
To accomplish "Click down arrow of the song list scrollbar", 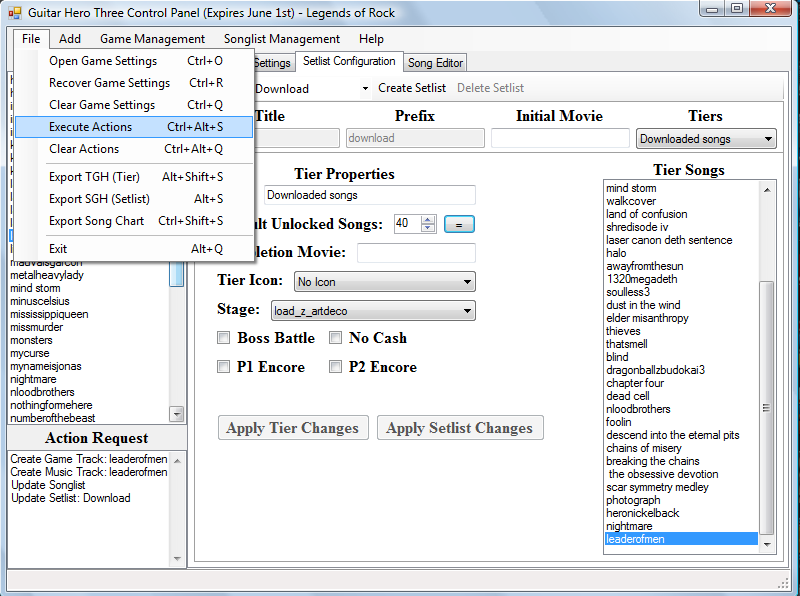I will (x=177, y=414).
